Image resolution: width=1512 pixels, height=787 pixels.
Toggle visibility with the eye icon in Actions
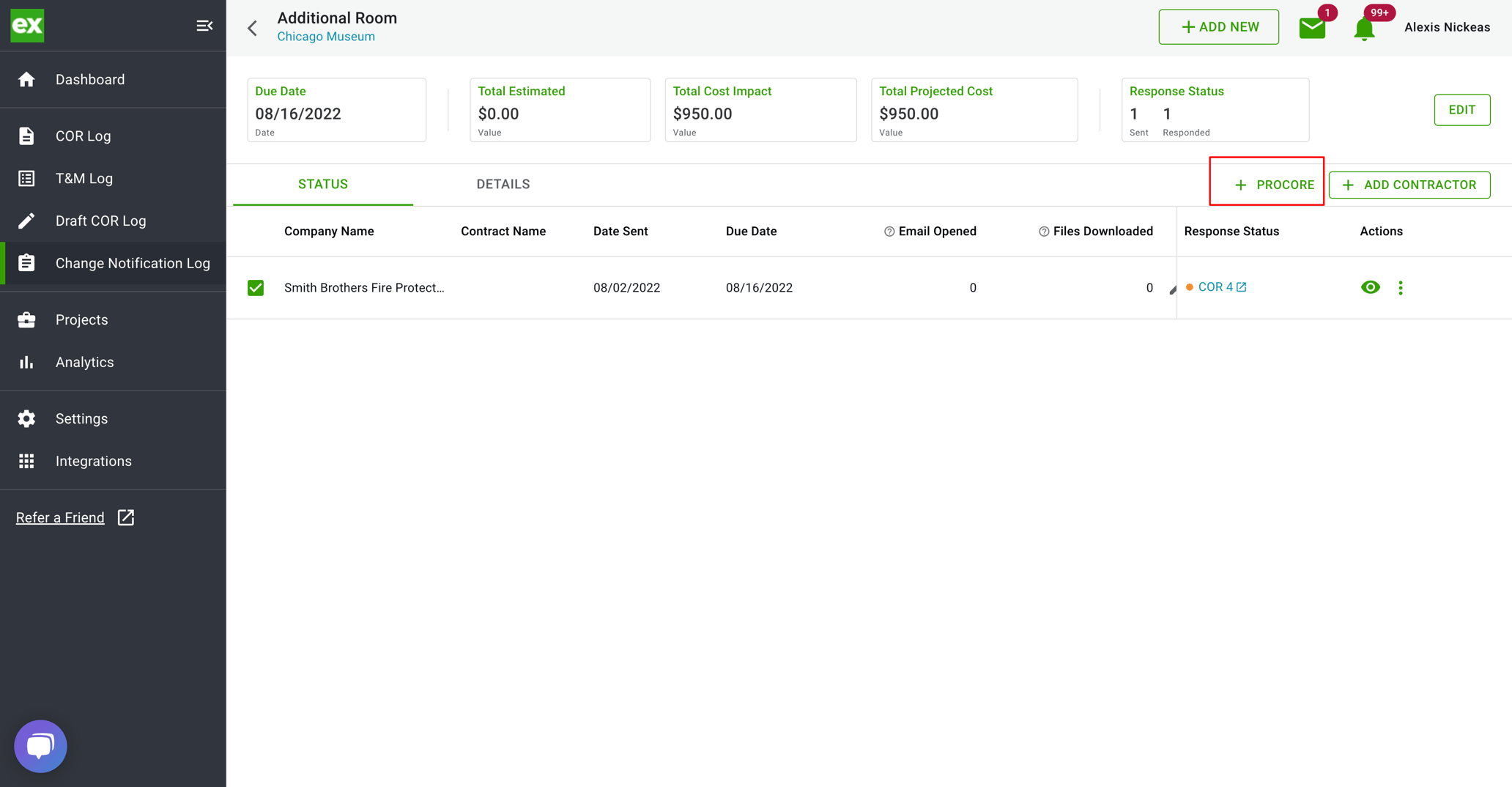[1370, 287]
